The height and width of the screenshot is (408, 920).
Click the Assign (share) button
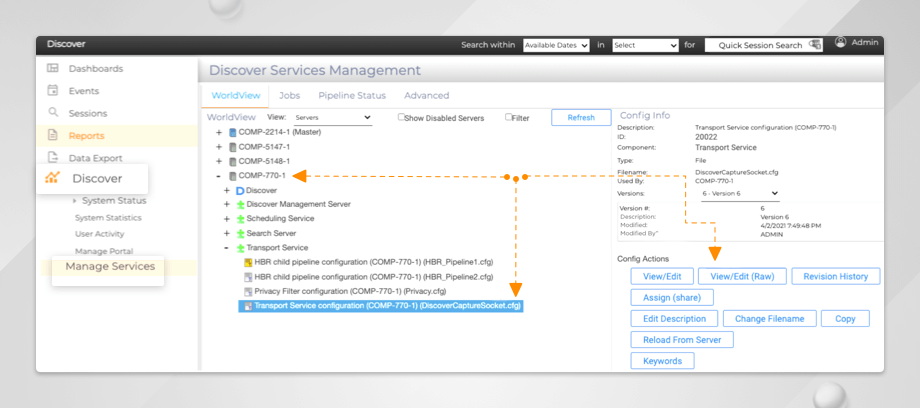pos(672,298)
